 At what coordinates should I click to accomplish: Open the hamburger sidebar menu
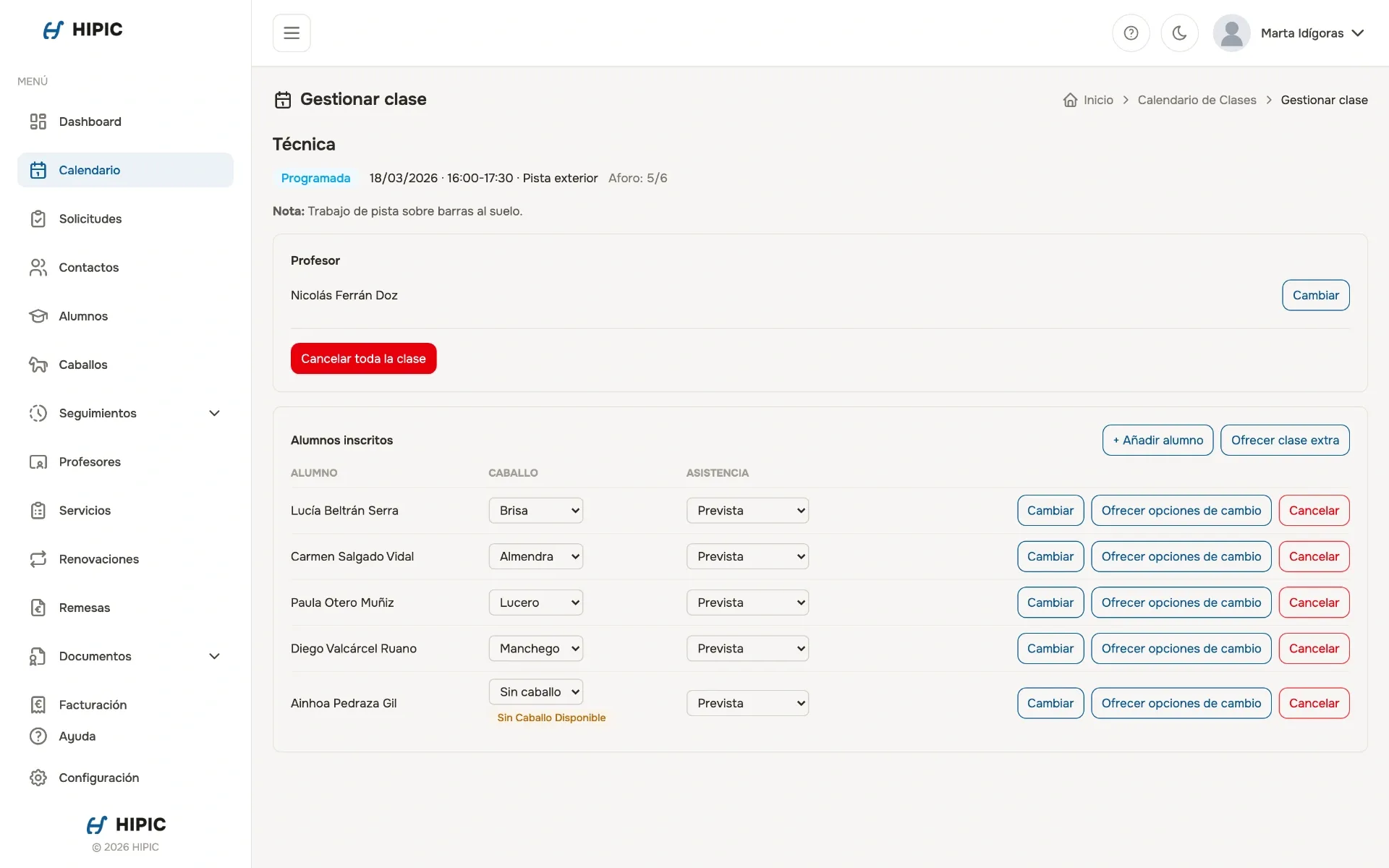click(x=292, y=33)
